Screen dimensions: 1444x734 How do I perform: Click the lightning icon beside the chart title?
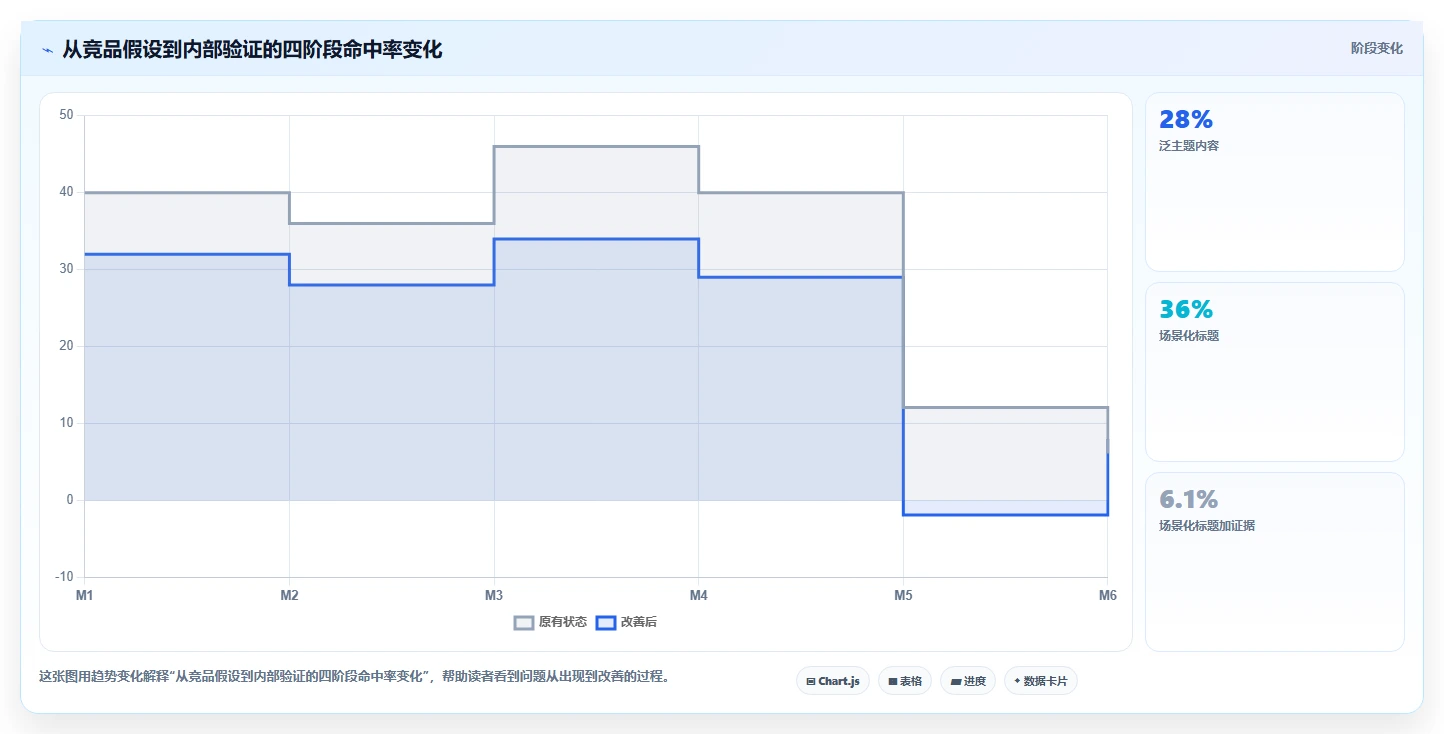pos(48,50)
